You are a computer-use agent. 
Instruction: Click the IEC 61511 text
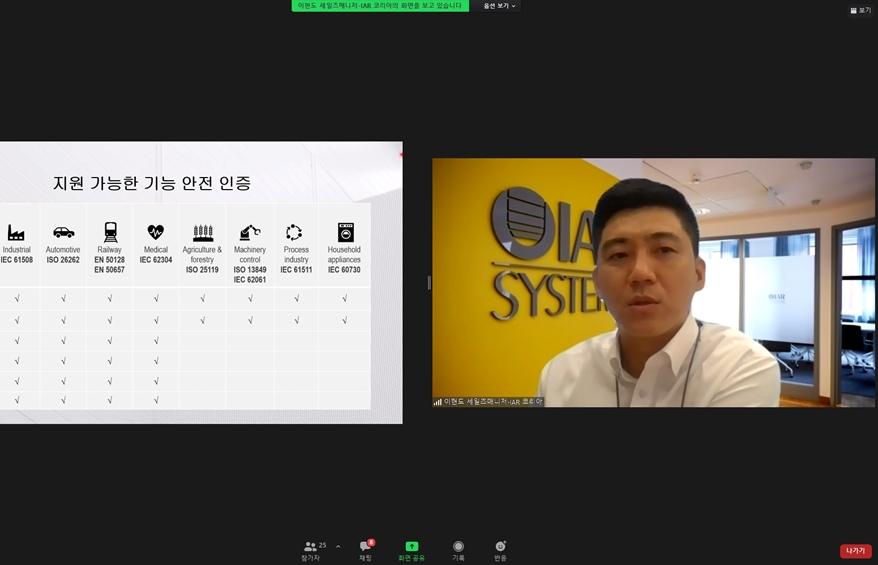point(296,270)
